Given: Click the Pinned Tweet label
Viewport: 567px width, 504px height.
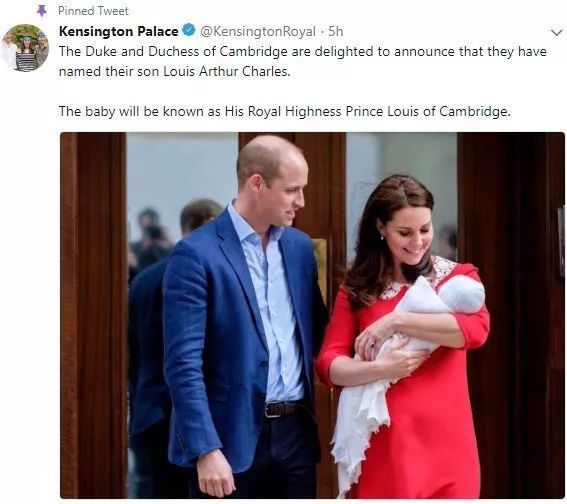Looking at the screenshot, I should click(x=93, y=11).
